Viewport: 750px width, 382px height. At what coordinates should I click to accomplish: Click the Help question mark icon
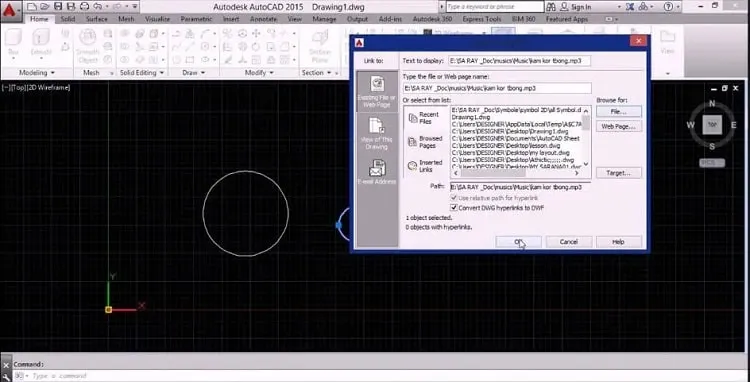[x=668, y=7]
